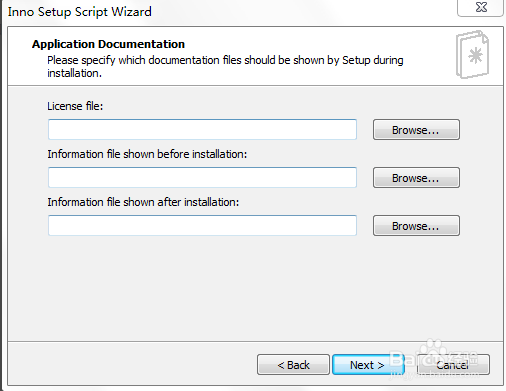506x391 pixels.
Task: Close the Inno Setup Script Wizard window
Action: (x=481, y=7)
